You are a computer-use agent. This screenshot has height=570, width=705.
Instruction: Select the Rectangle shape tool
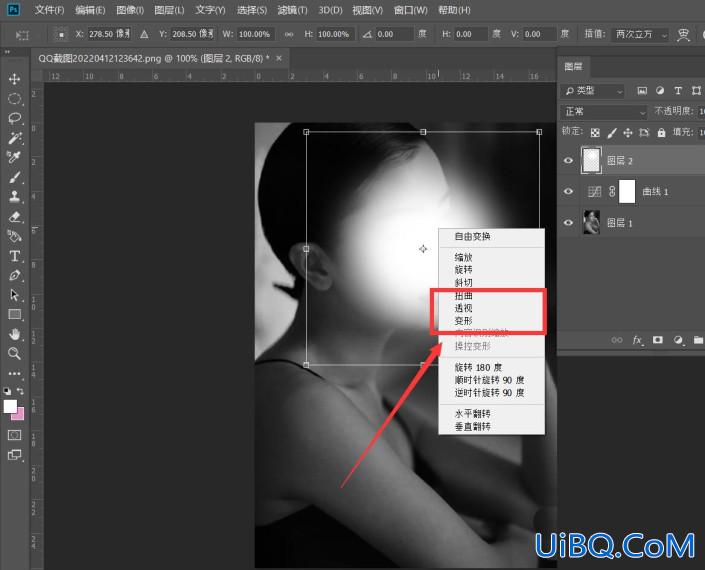click(x=14, y=315)
